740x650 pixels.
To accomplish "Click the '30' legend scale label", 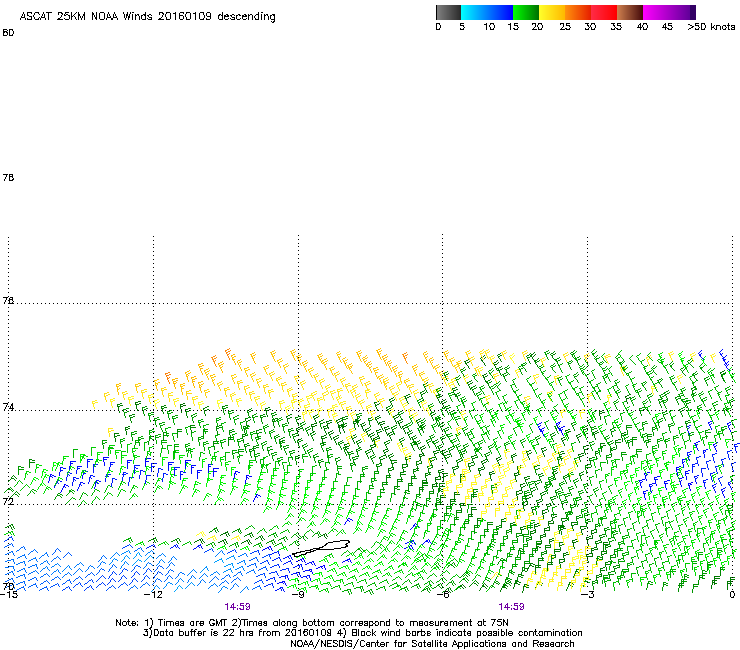I will 590,27.
